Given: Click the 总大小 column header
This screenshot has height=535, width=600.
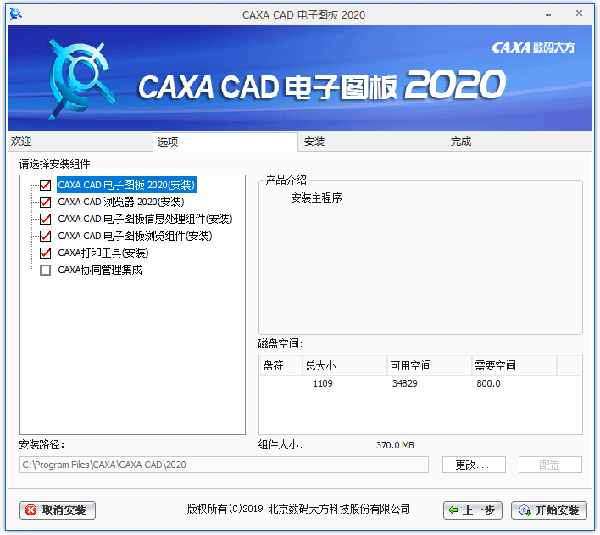Looking at the screenshot, I should pyautogui.click(x=345, y=365).
